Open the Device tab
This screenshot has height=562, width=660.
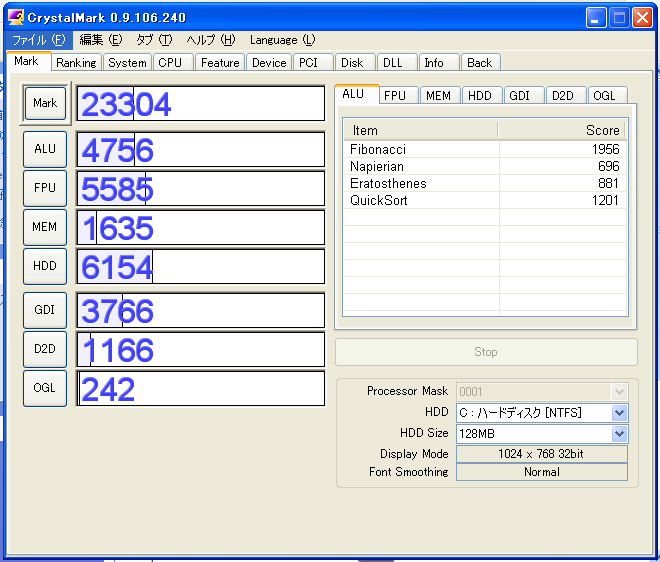269,63
